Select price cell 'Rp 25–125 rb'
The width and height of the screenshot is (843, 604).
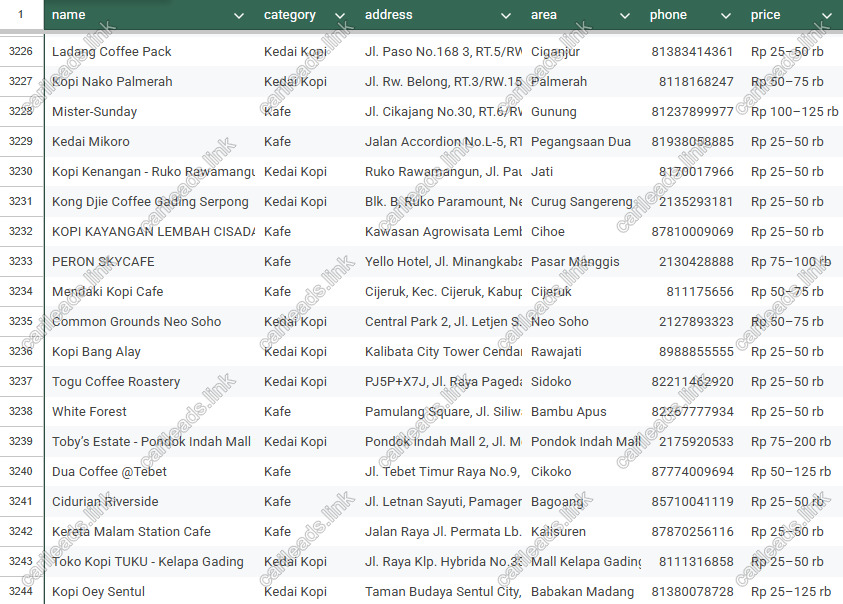pos(794,592)
